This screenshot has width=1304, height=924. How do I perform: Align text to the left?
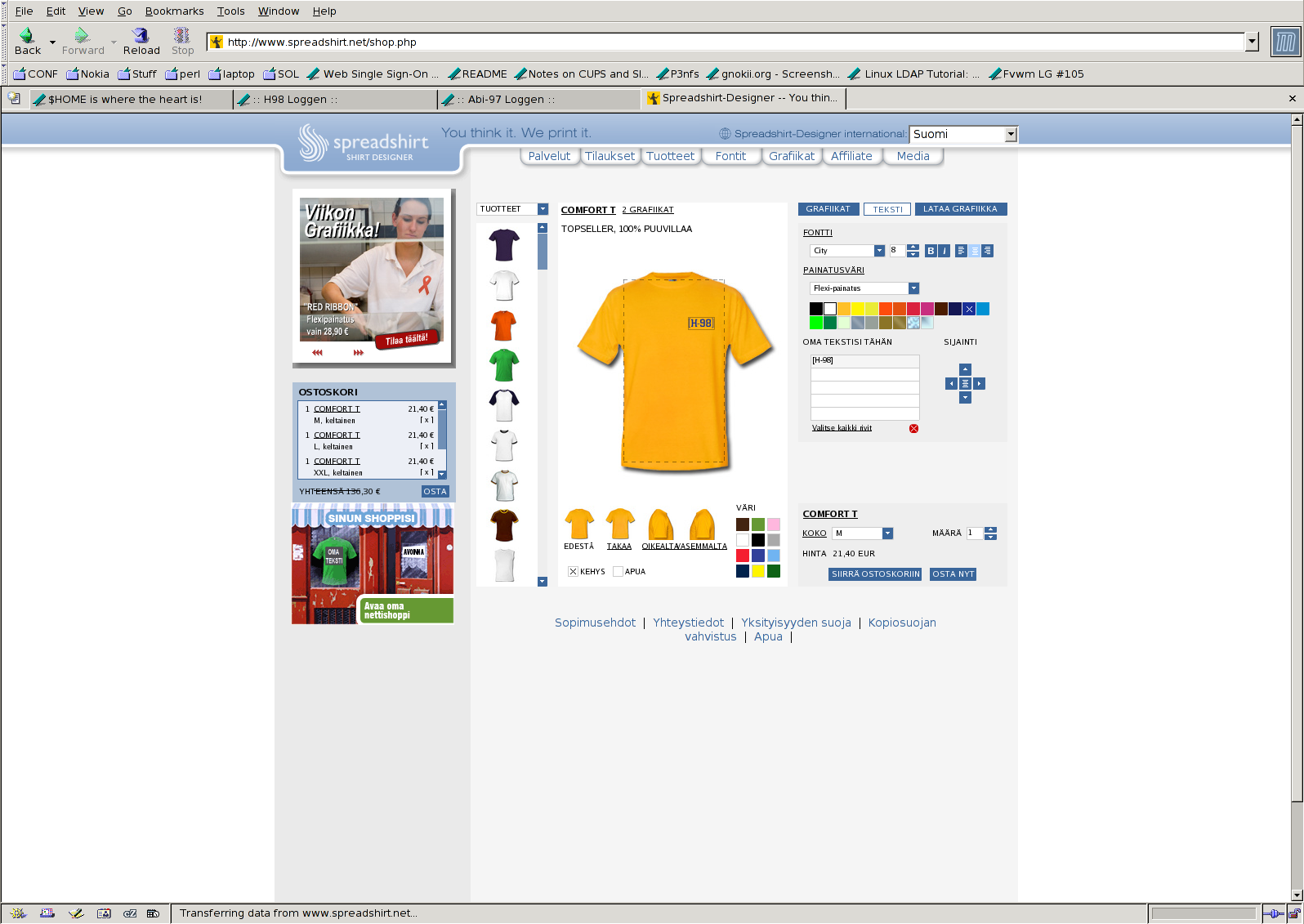[961, 251]
